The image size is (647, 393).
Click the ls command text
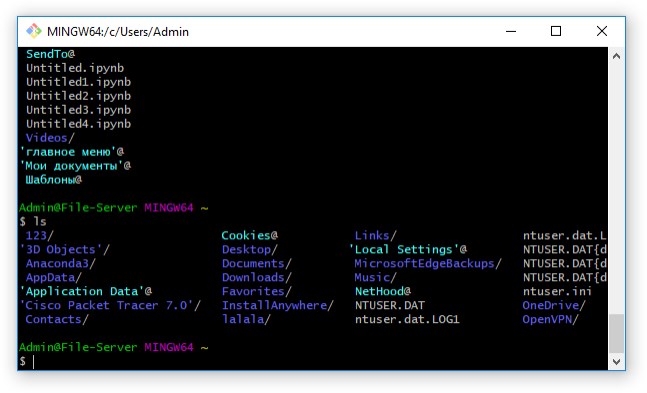(x=40, y=222)
